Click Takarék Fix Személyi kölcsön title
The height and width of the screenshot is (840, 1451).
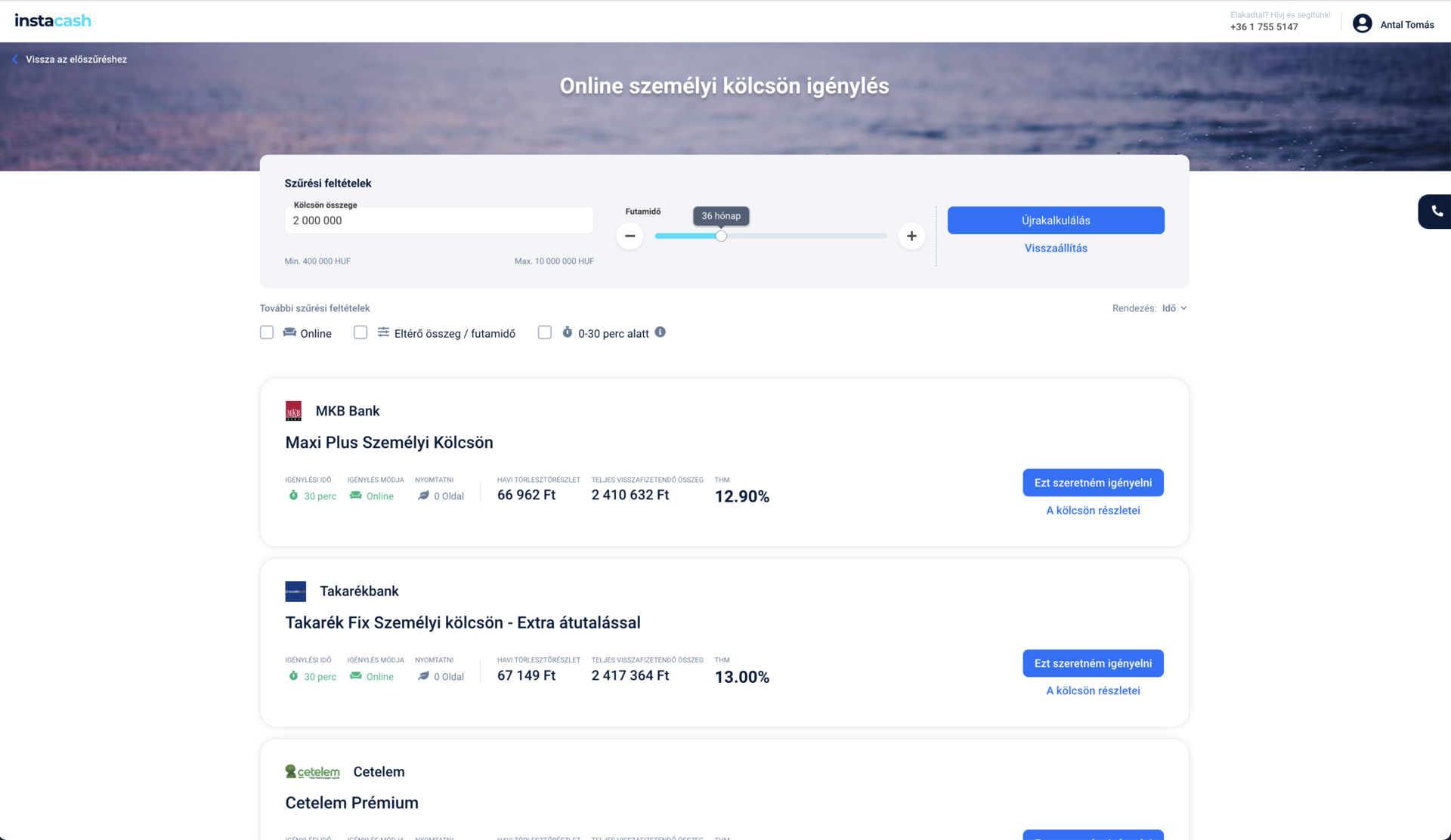(x=463, y=622)
